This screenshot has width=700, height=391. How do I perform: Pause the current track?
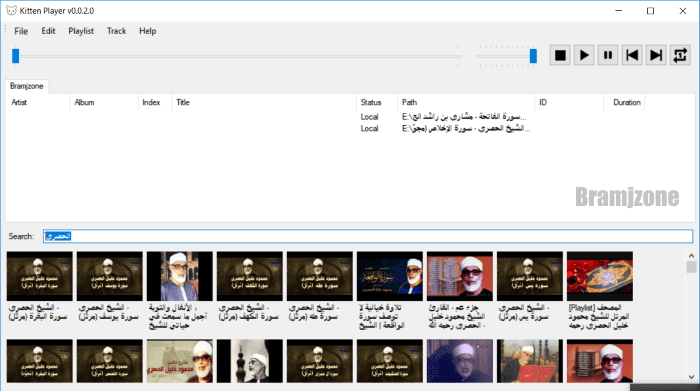[608, 55]
